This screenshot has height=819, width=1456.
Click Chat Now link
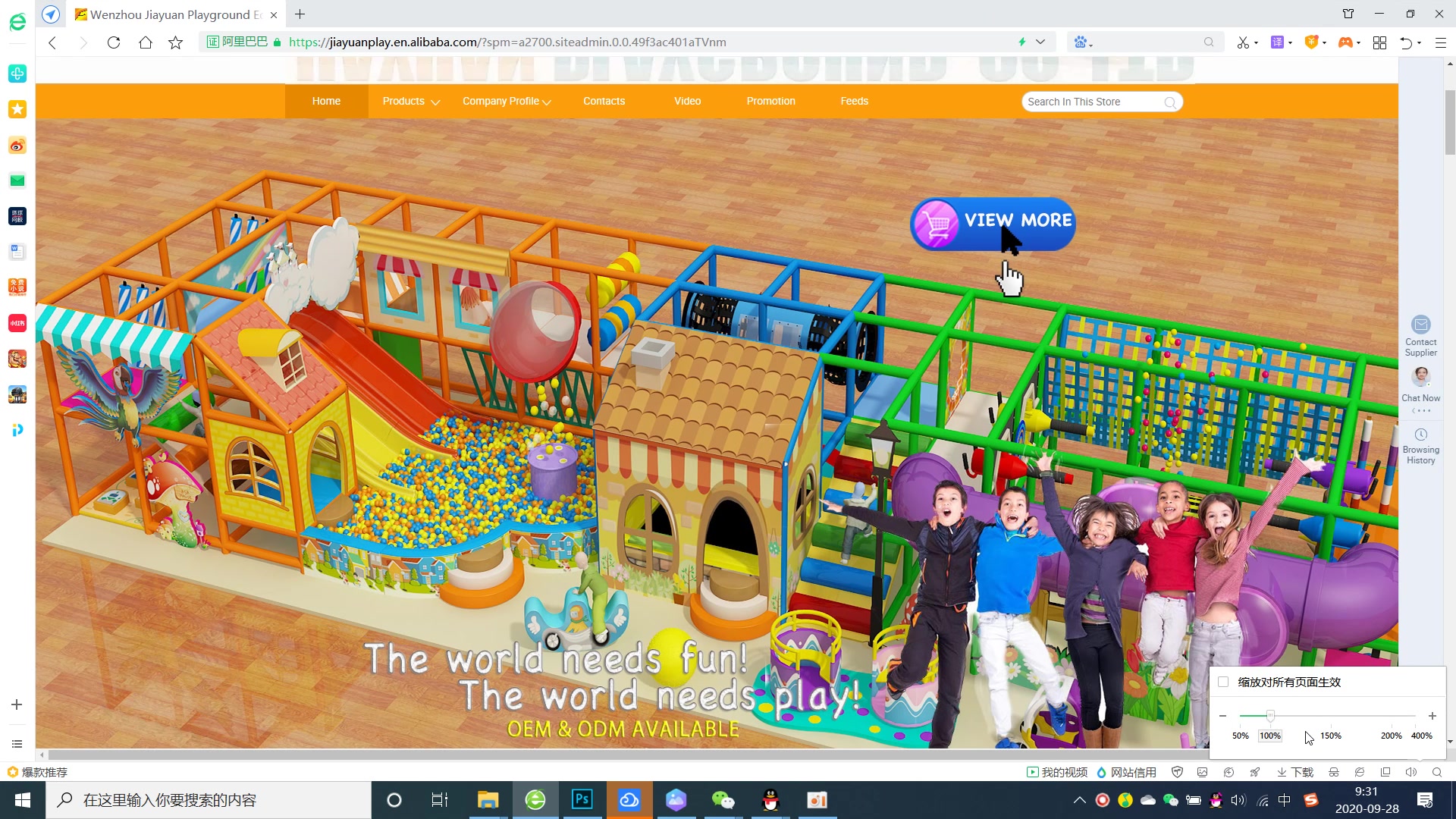pyautogui.click(x=1420, y=397)
